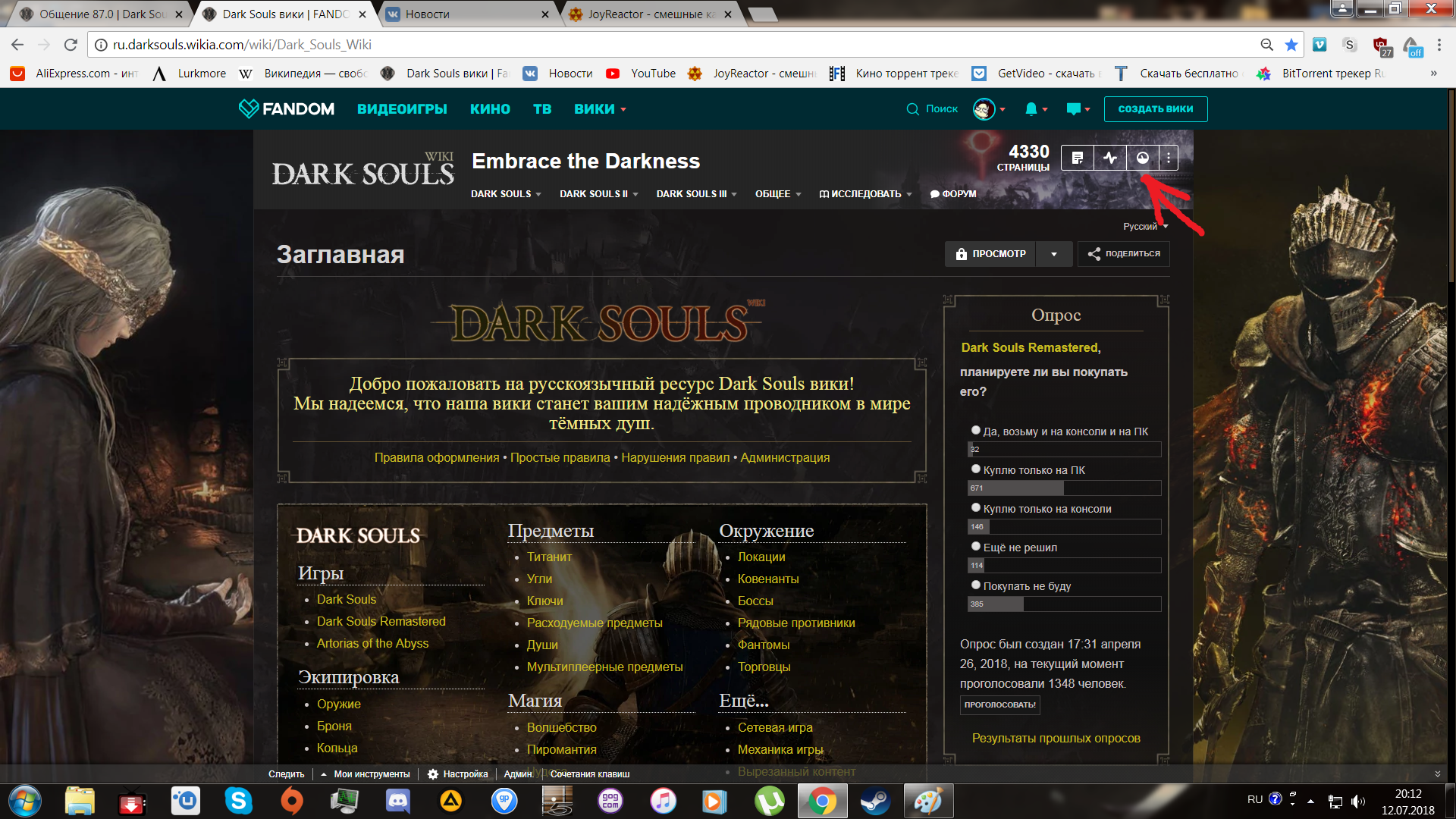Open the ВИКИ dropdown in FANDOM bar
The height and width of the screenshot is (819, 1456).
point(600,109)
